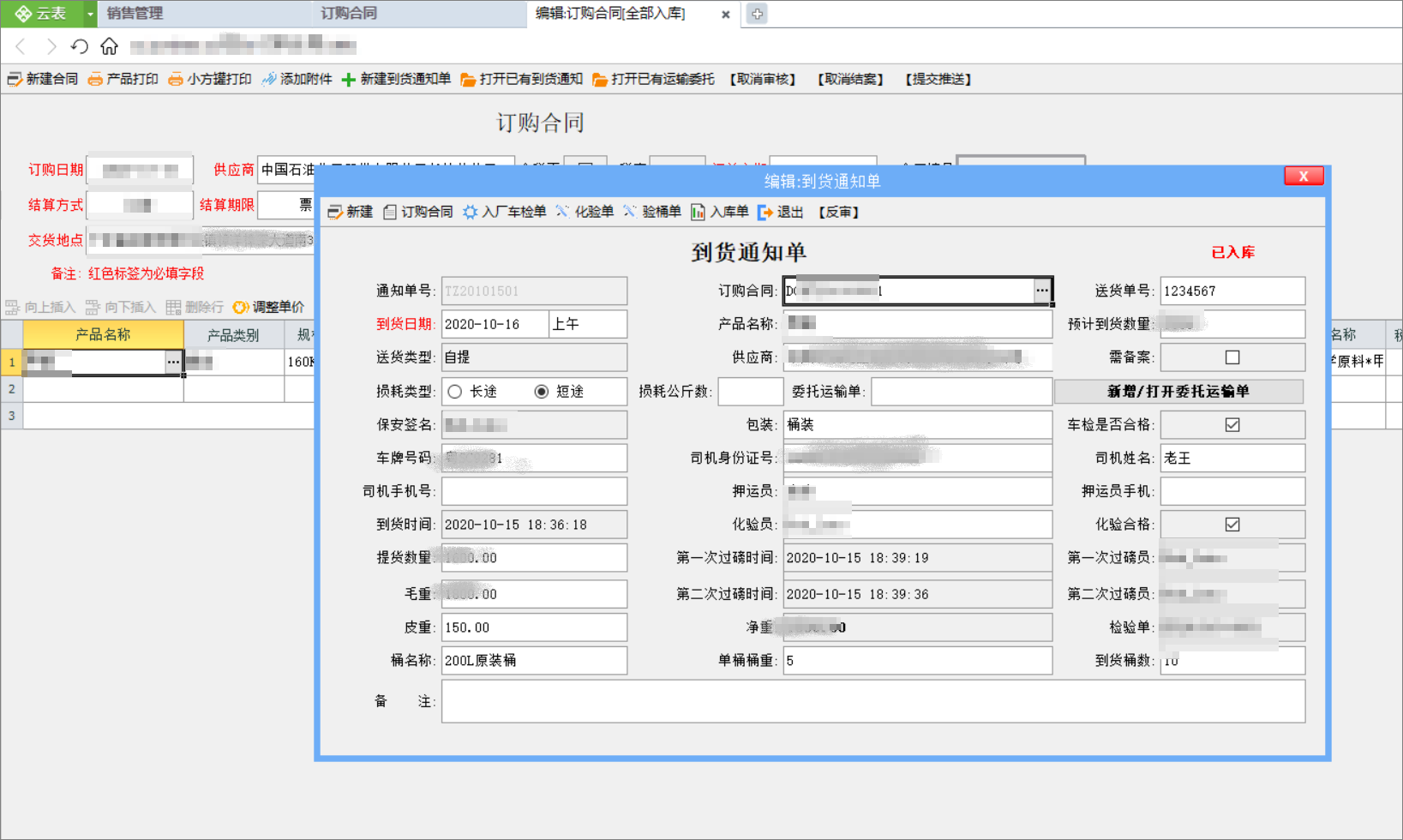Click the refresh icon

click(x=80, y=46)
